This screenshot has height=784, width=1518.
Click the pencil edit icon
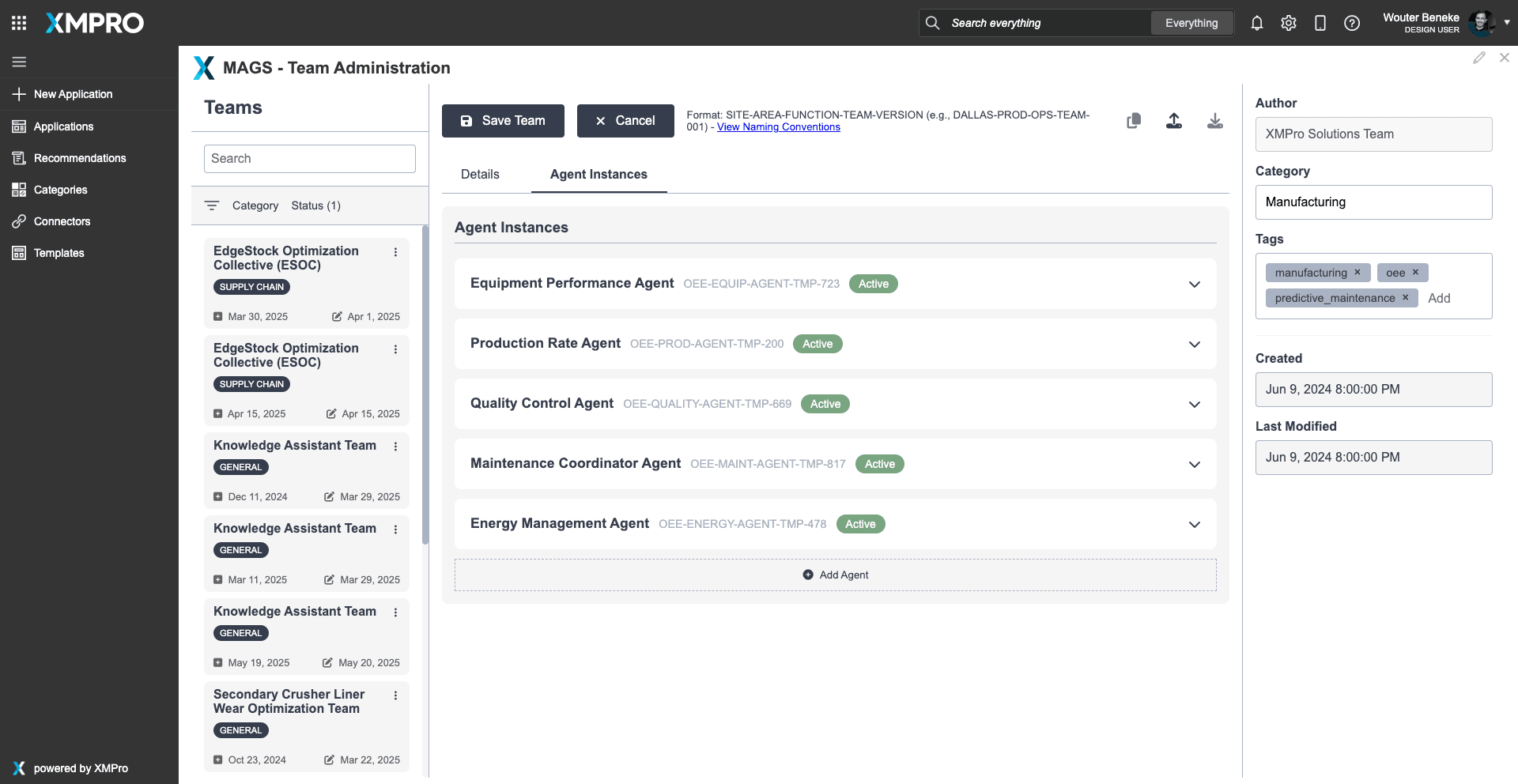[1479, 58]
